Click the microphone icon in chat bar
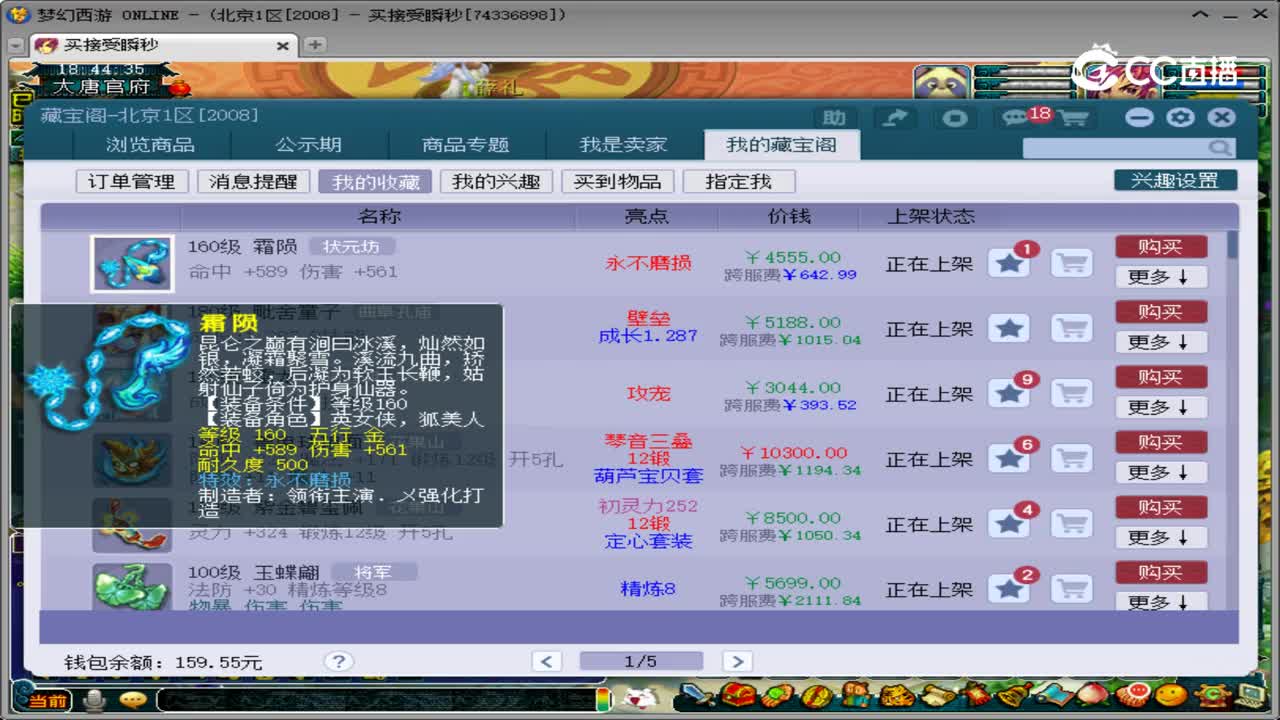This screenshot has height=720, width=1280. coord(96,700)
